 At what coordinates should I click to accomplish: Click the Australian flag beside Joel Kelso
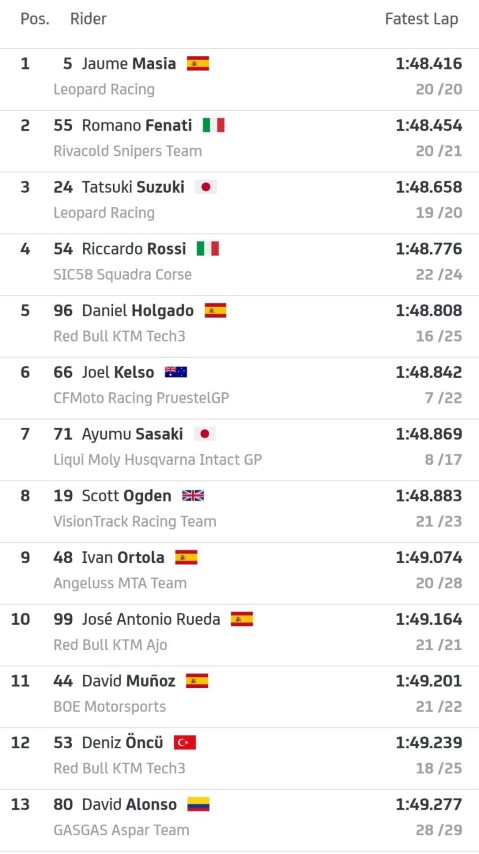(x=176, y=372)
